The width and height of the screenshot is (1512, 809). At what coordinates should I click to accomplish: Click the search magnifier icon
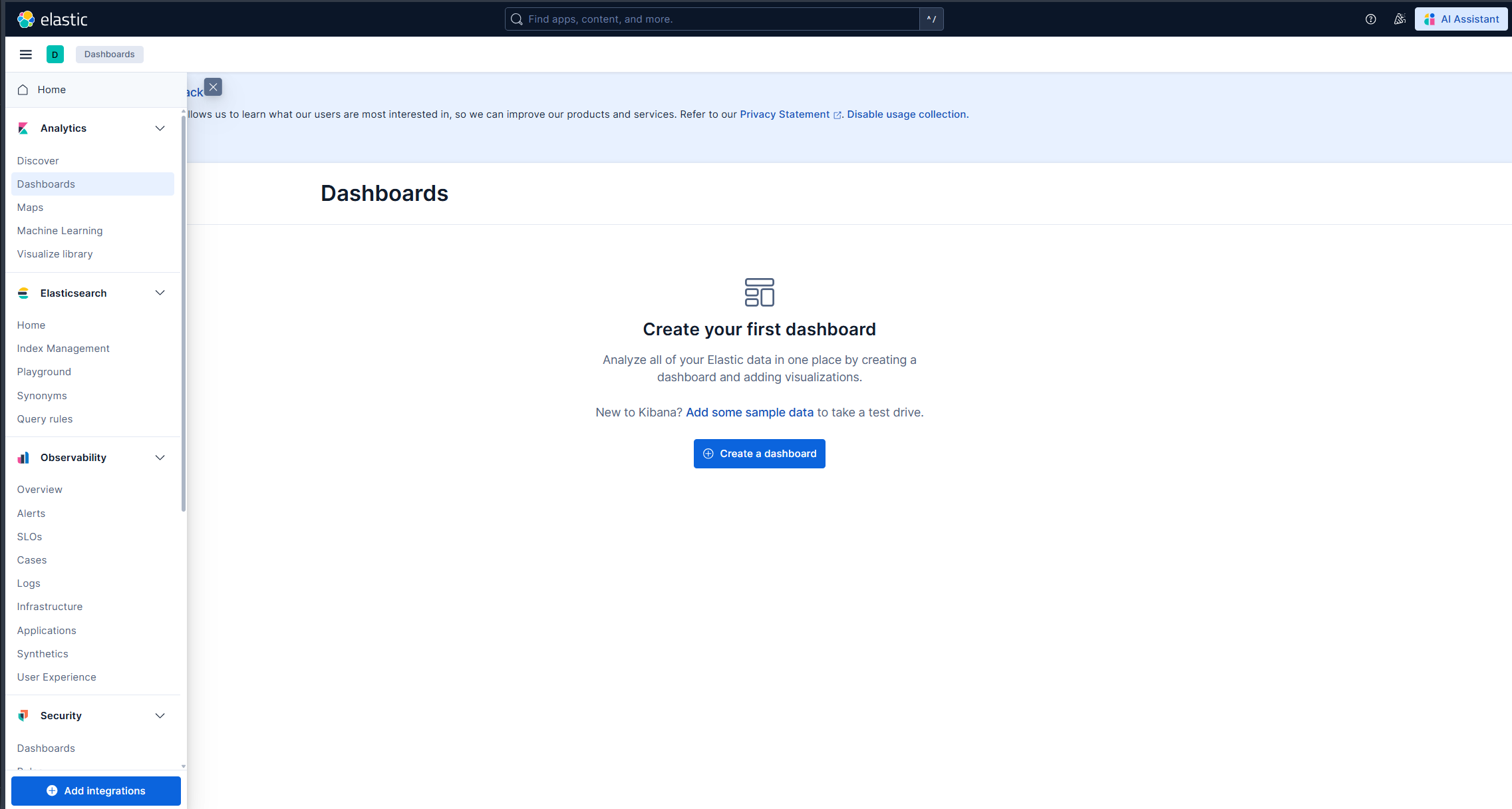pyautogui.click(x=516, y=19)
